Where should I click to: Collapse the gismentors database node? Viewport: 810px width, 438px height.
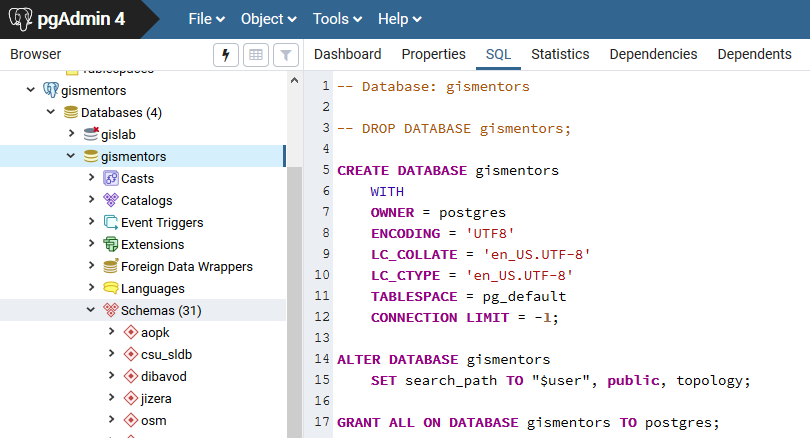71,155
